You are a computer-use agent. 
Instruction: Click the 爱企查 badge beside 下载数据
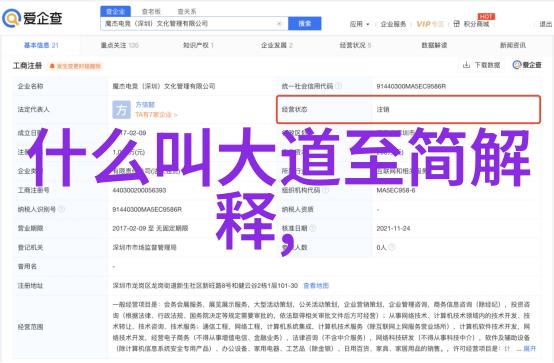click(527, 65)
